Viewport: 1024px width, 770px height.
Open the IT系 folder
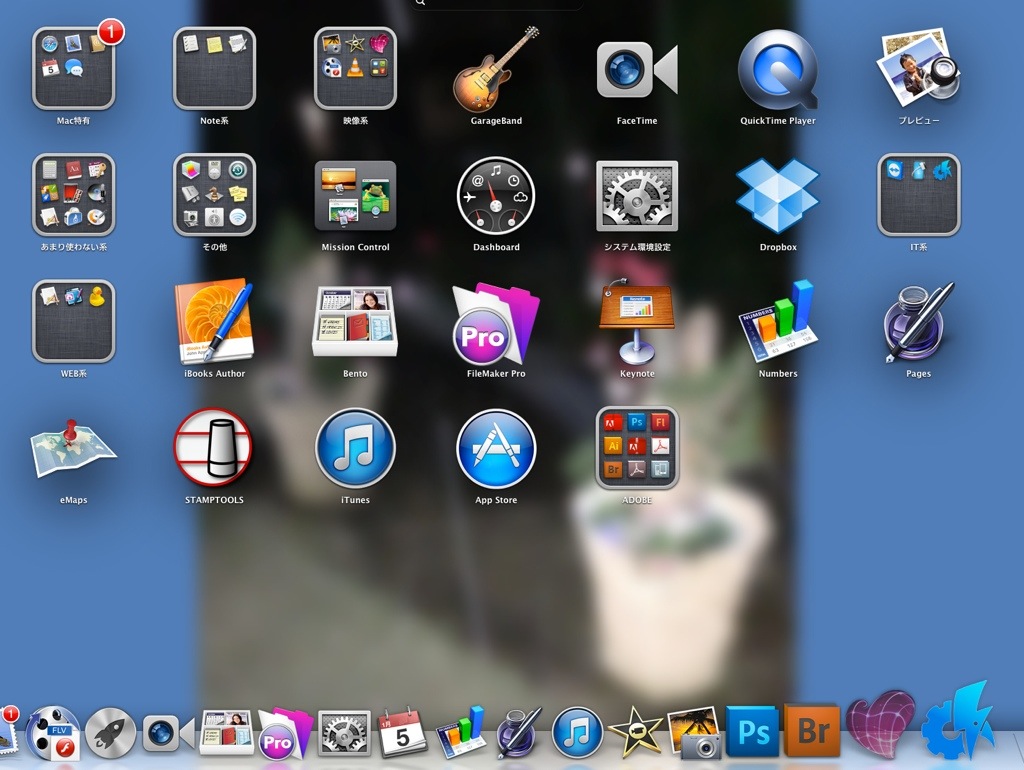coord(918,195)
